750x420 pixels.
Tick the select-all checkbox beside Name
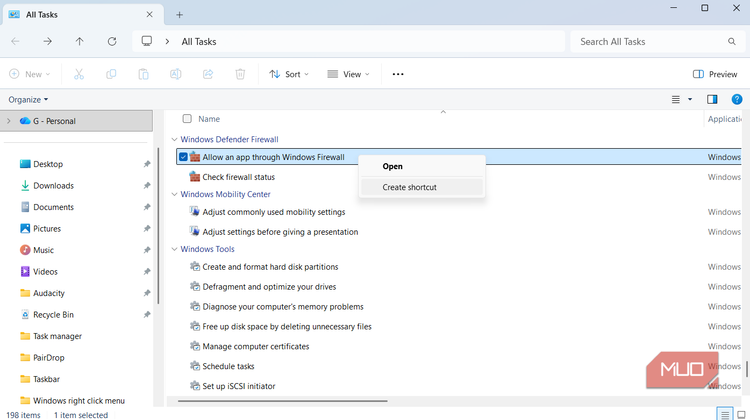tap(187, 119)
